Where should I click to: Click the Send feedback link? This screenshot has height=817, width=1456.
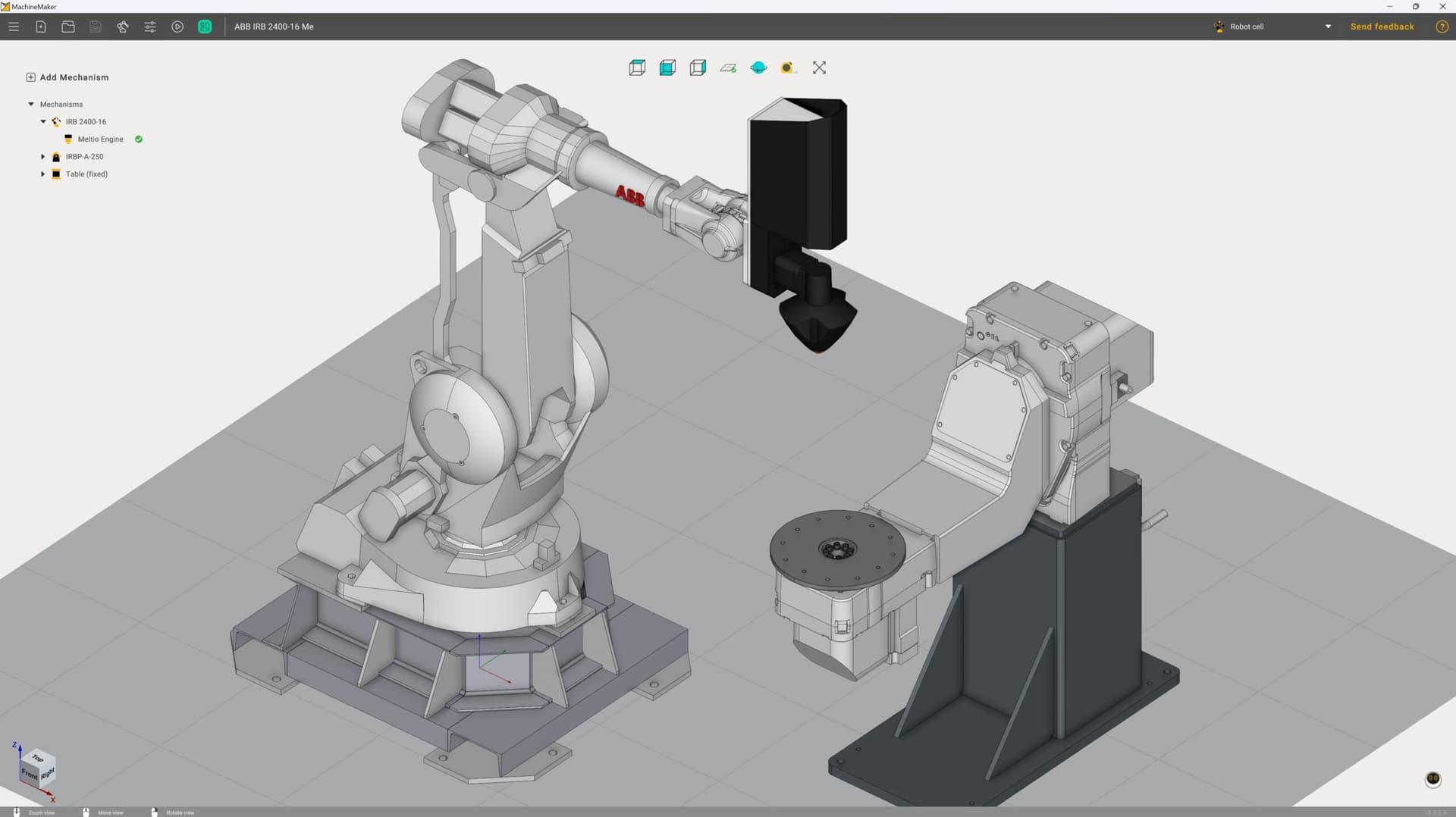[1382, 27]
